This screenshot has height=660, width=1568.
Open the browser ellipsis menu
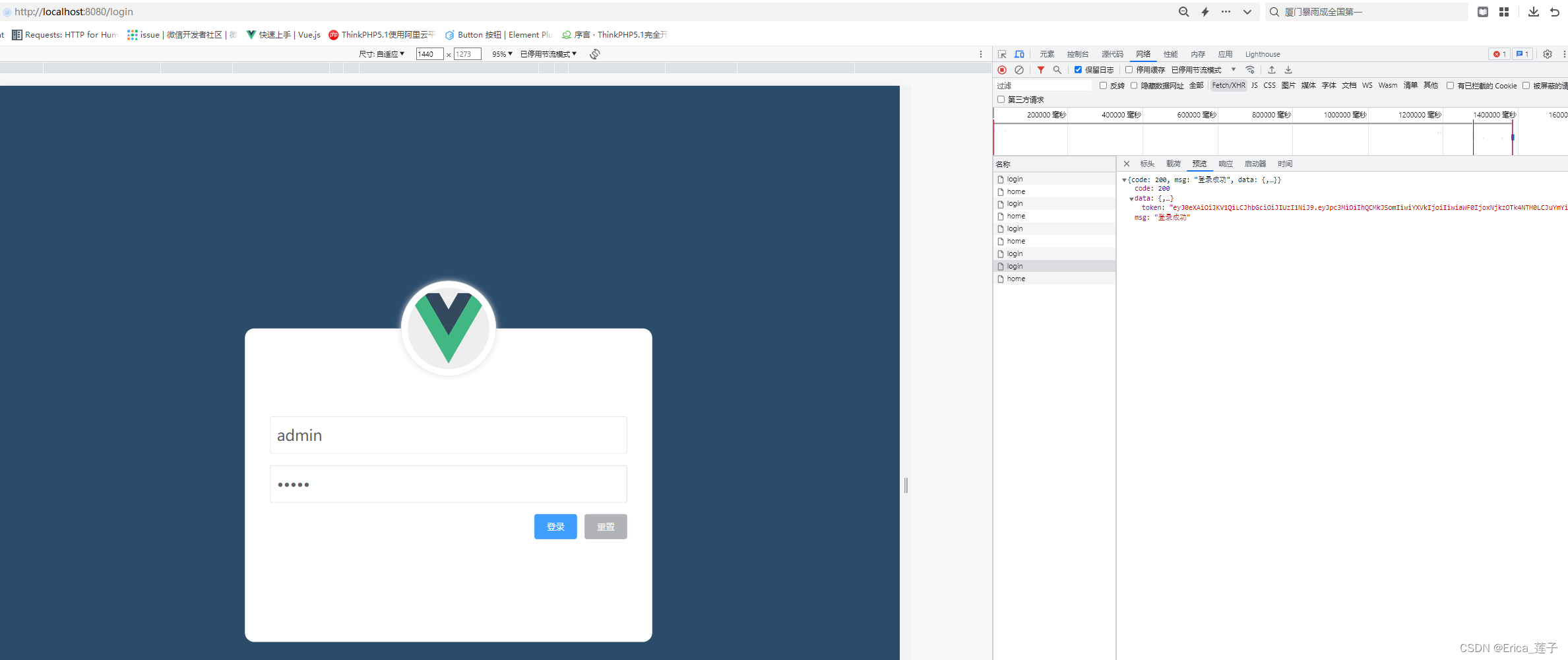pyautogui.click(x=1226, y=12)
